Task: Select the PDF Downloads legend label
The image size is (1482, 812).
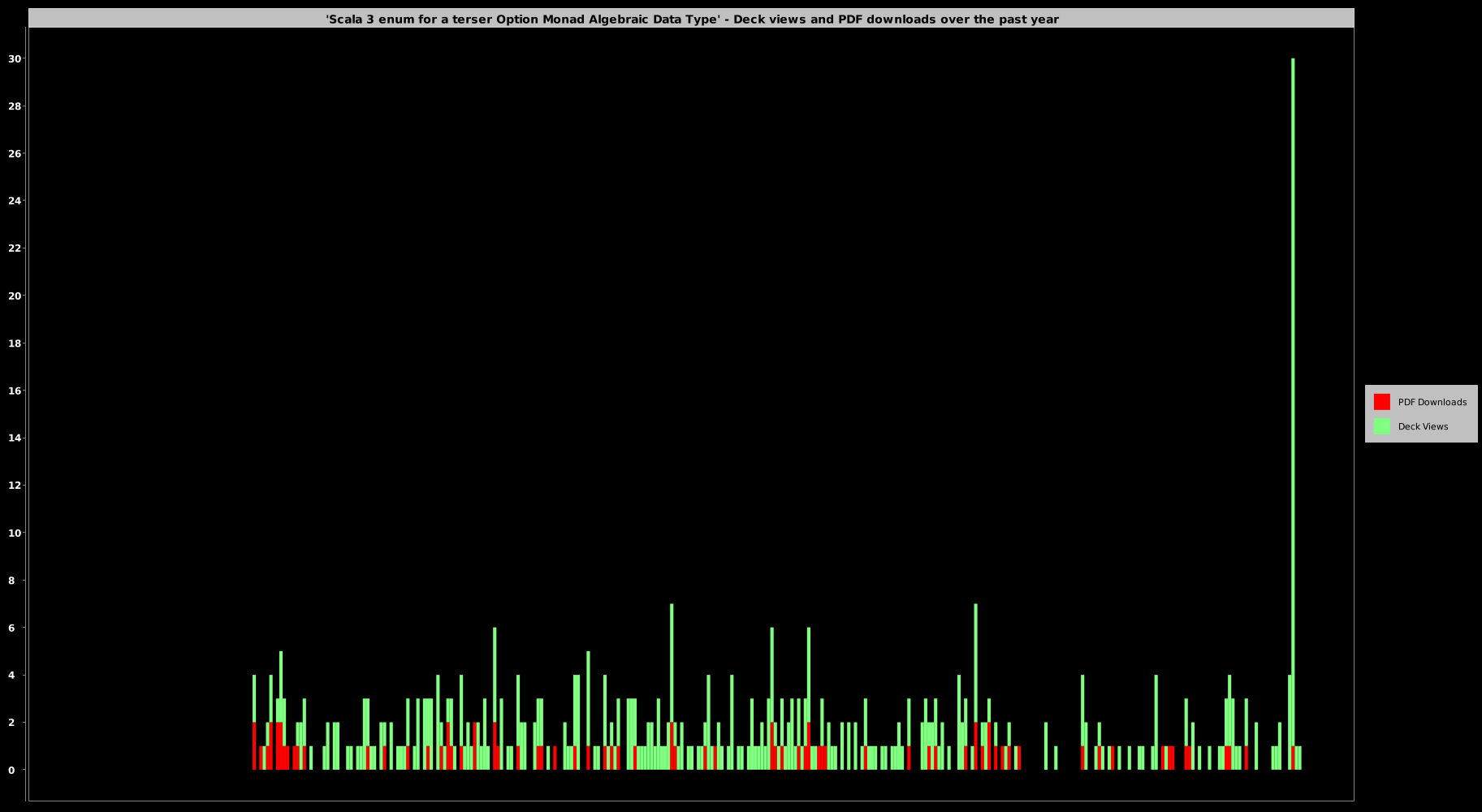Action: (x=1432, y=402)
